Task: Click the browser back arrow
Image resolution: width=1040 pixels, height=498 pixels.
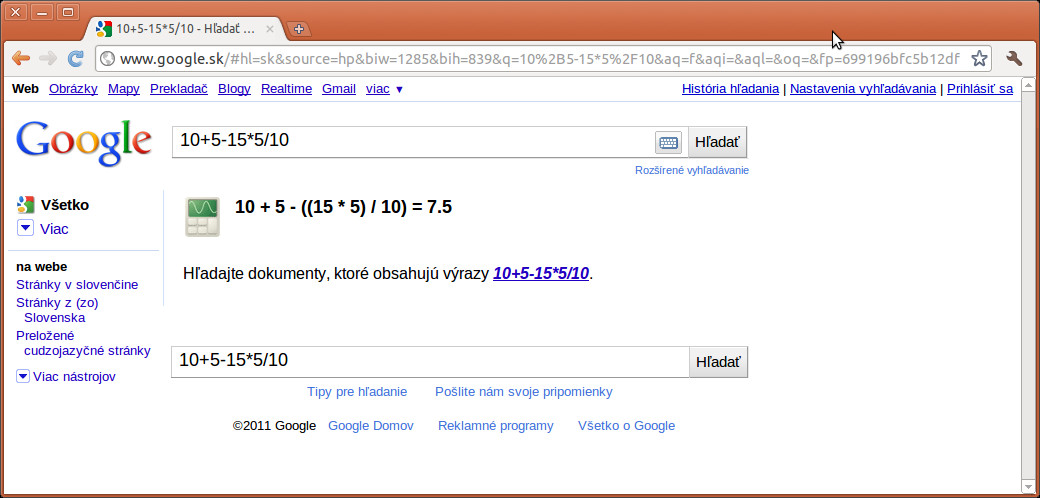Action: click(21, 58)
